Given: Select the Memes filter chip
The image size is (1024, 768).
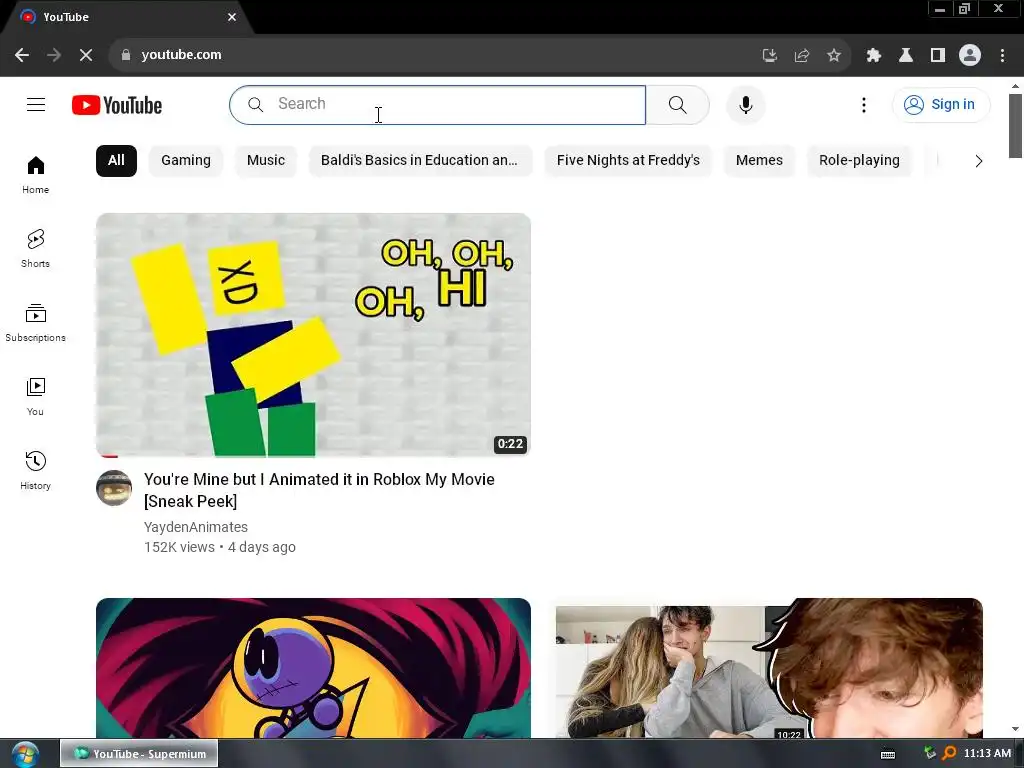Looking at the screenshot, I should pyautogui.click(x=759, y=161).
